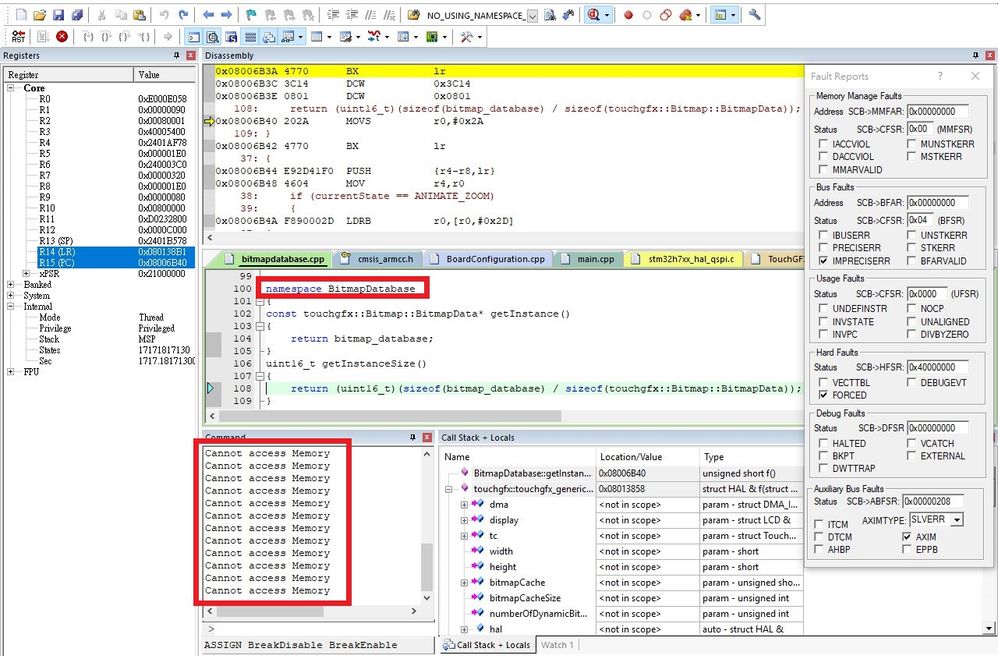Uncheck the FORCED hard fault checkbox

point(823,395)
